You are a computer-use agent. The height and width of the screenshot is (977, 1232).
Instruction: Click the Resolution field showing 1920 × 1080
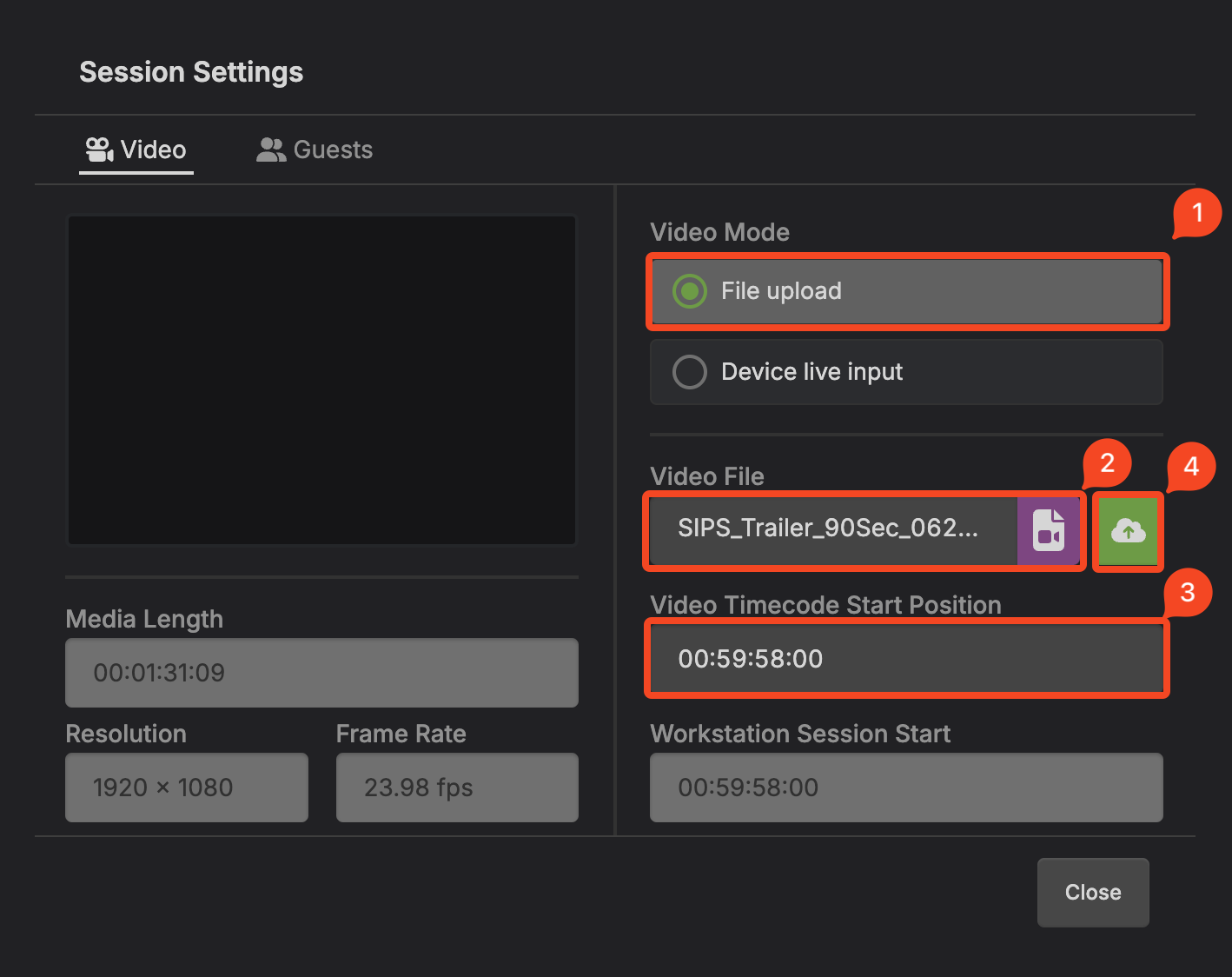tap(186, 788)
